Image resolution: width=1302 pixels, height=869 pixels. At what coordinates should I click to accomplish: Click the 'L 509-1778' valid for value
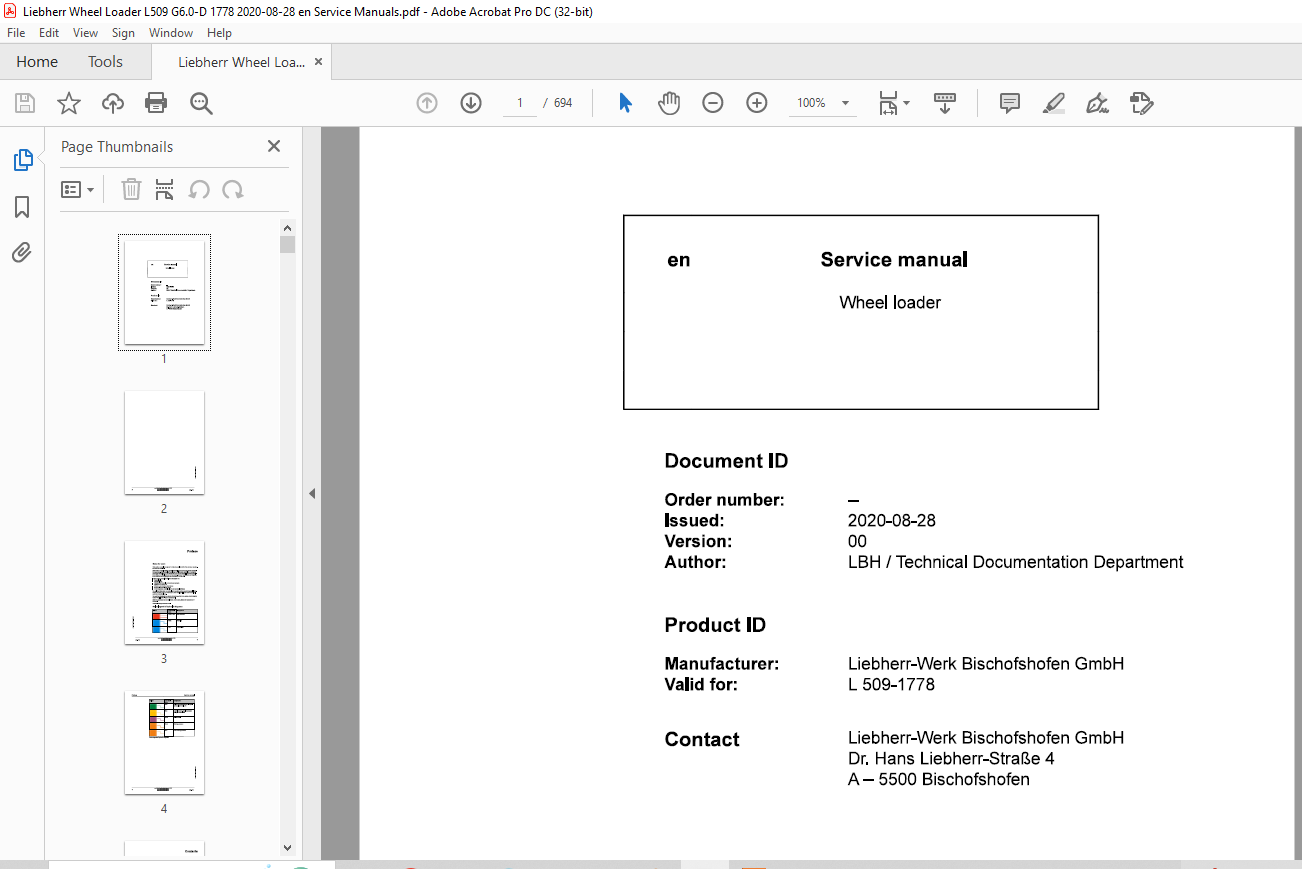(x=891, y=684)
